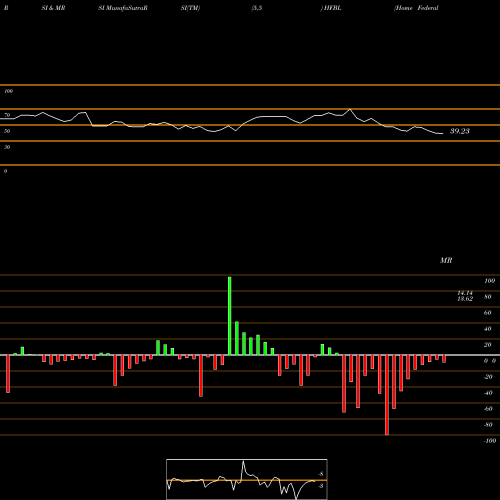Click the SI & MR header label
Screen dimensions: 500x500
[53, 8]
